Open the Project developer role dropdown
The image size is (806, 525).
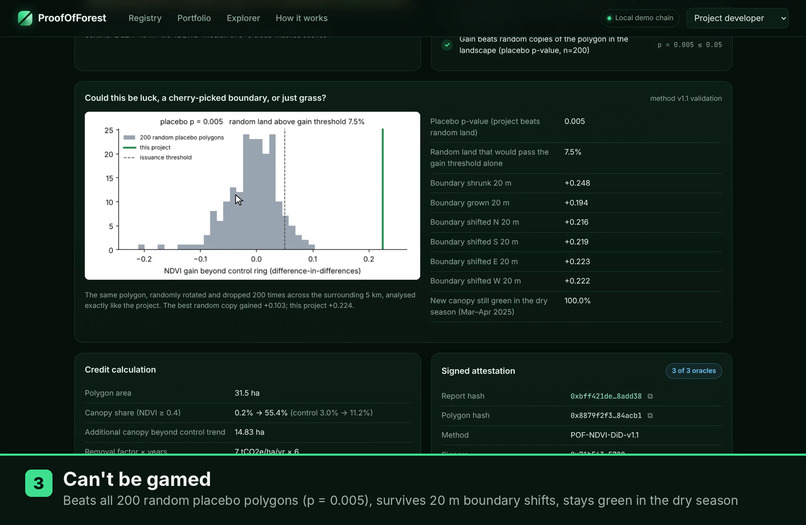click(737, 18)
